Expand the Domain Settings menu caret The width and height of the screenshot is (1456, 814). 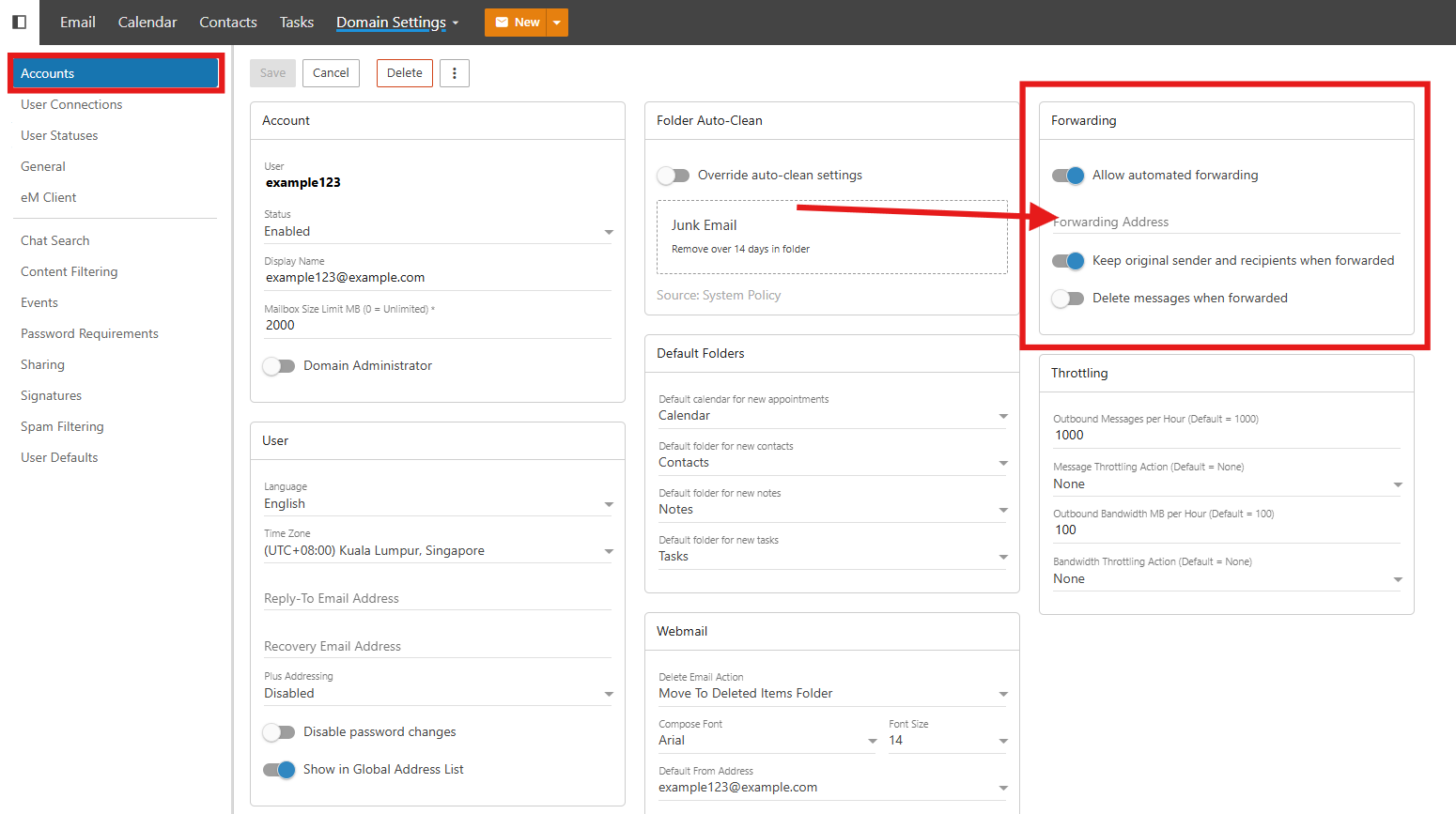456,23
